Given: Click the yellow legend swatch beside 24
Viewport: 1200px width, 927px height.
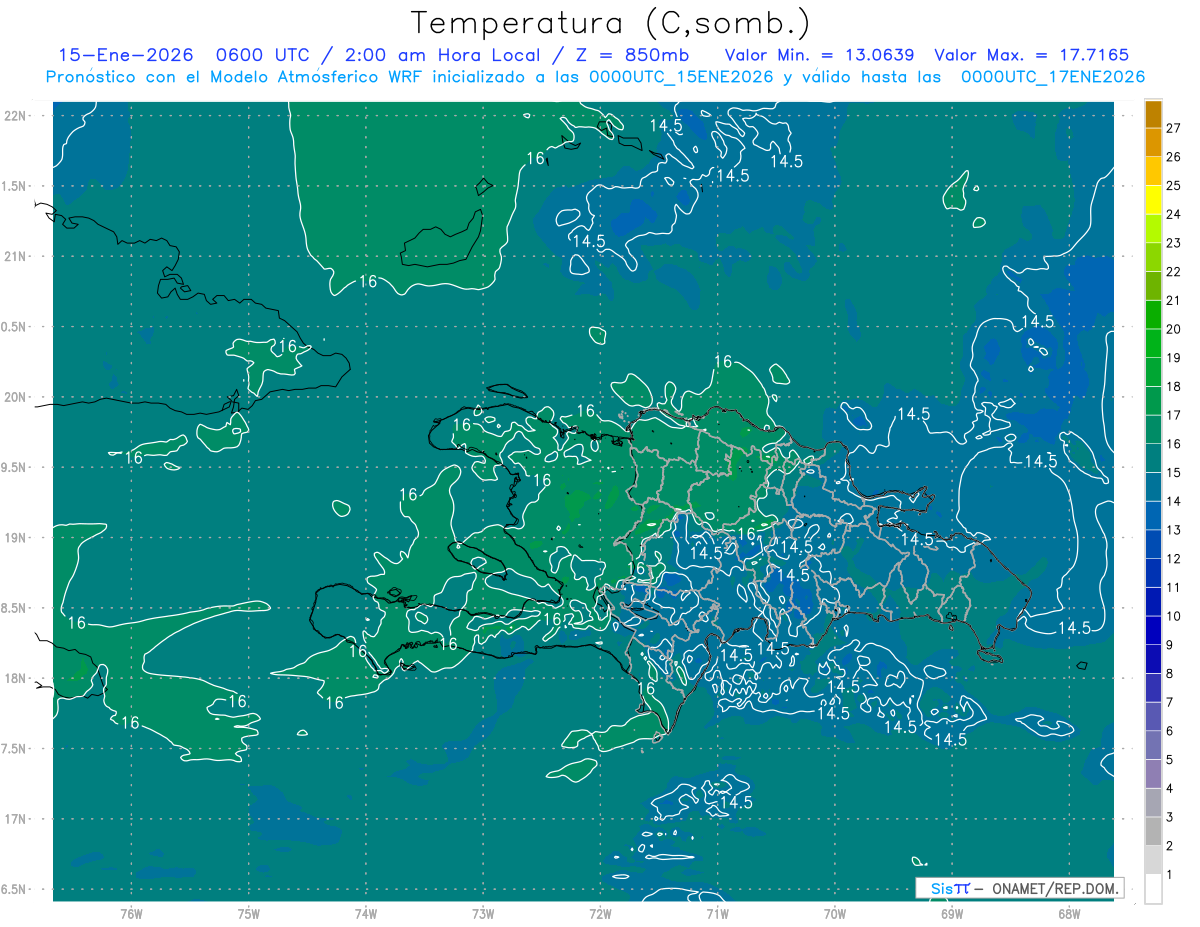Looking at the screenshot, I should click(x=1154, y=200).
